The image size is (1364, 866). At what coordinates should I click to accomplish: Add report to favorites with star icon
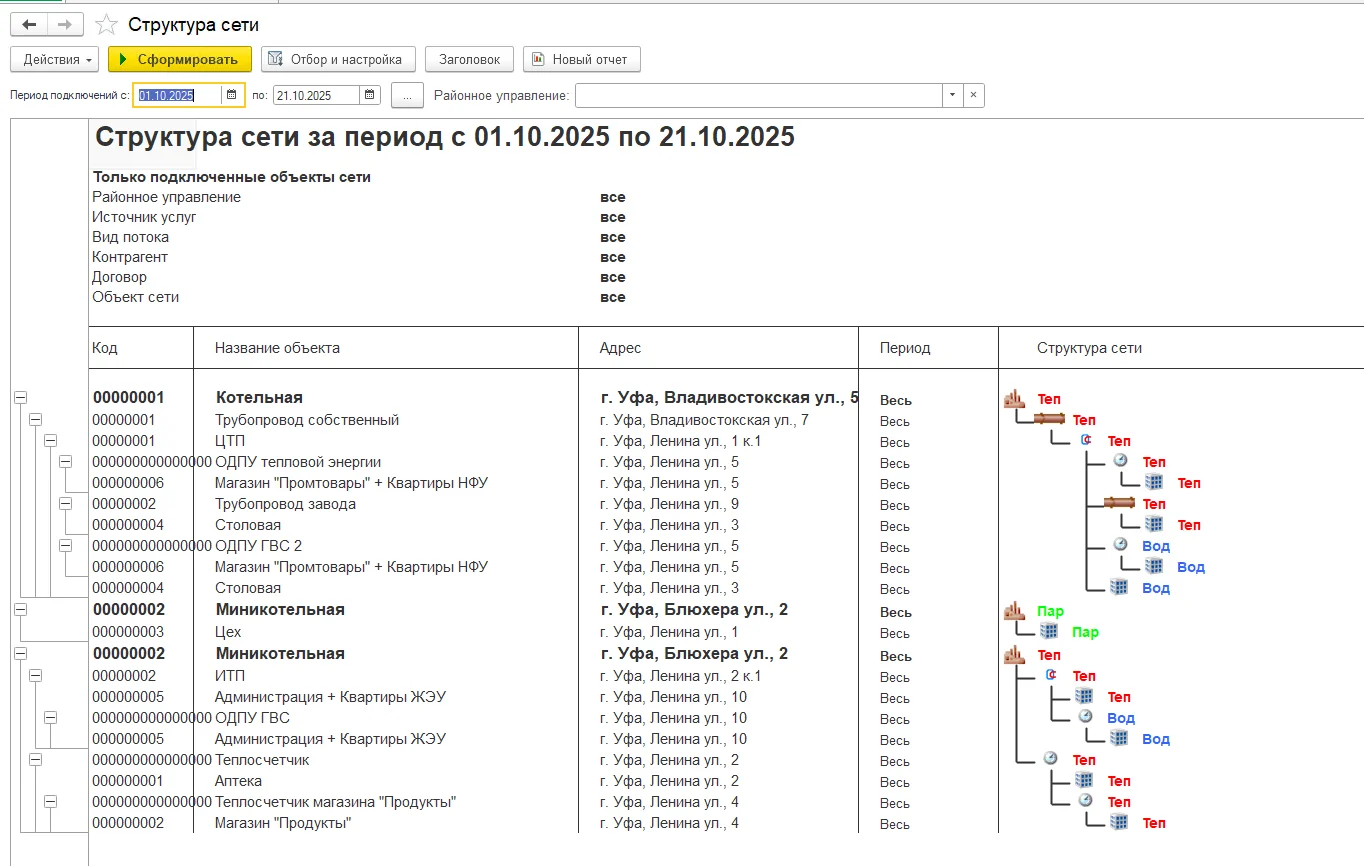point(106,24)
